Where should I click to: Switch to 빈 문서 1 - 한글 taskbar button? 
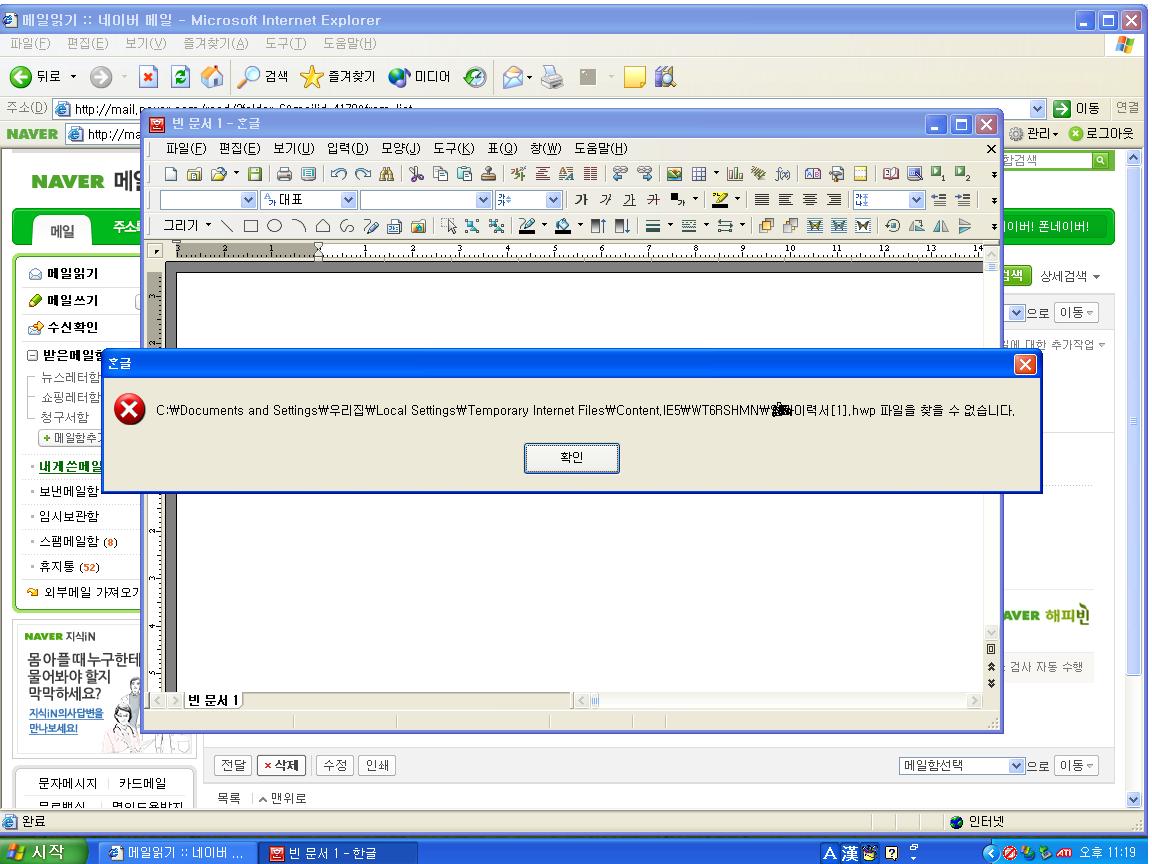[337, 853]
